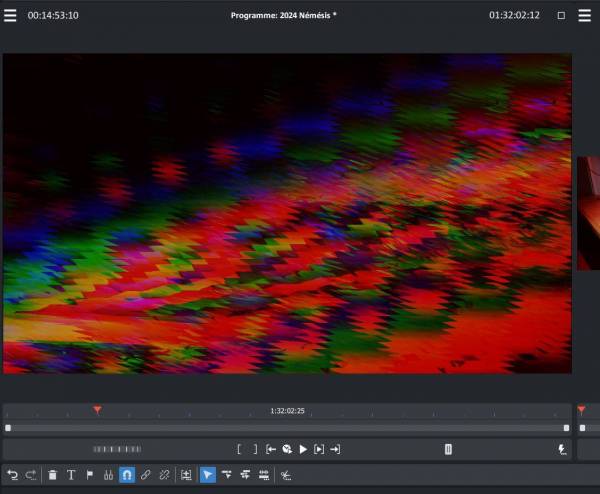Click the jog wheel slider strip
The image size is (600, 494).
click(117, 450)
